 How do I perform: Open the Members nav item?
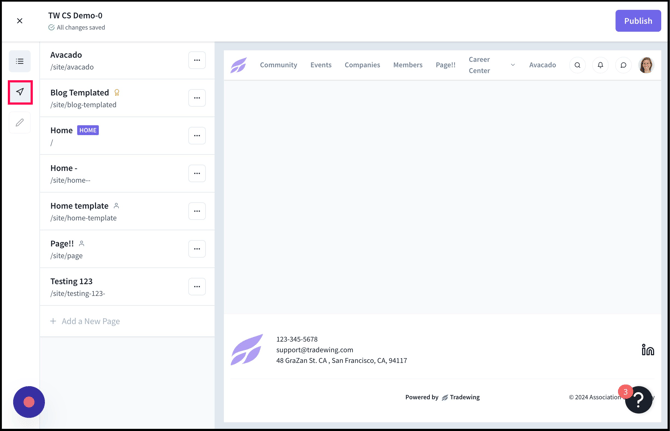click(408, 65)
